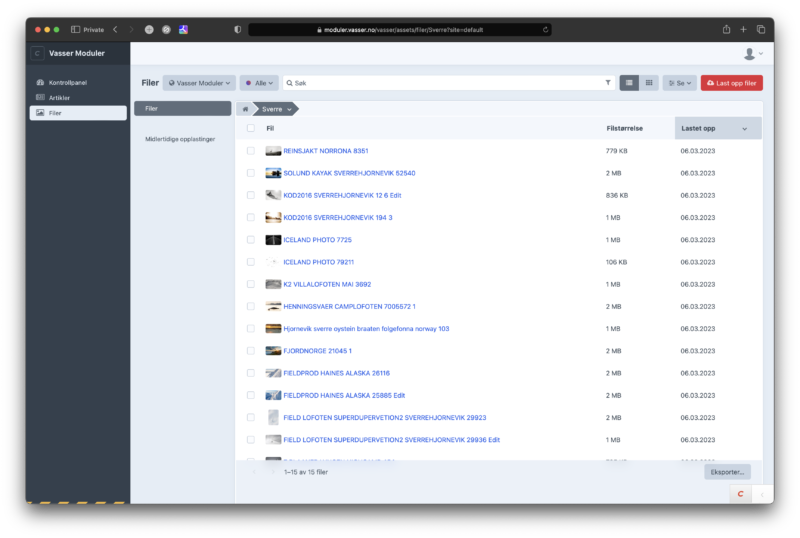800x538 pixels.
Task: Reload page using address bar icon
Action: click(x=545, y=30)
